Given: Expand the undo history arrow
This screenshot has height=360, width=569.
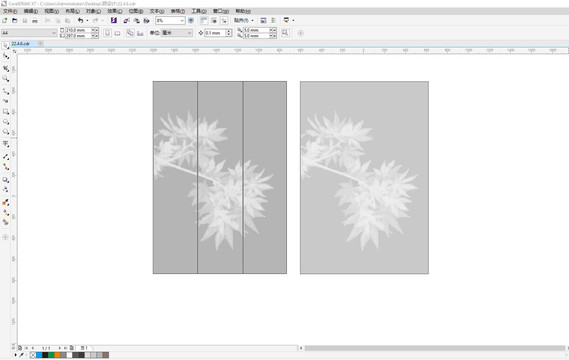Looking at the screenshot, I should coord(87,21).
